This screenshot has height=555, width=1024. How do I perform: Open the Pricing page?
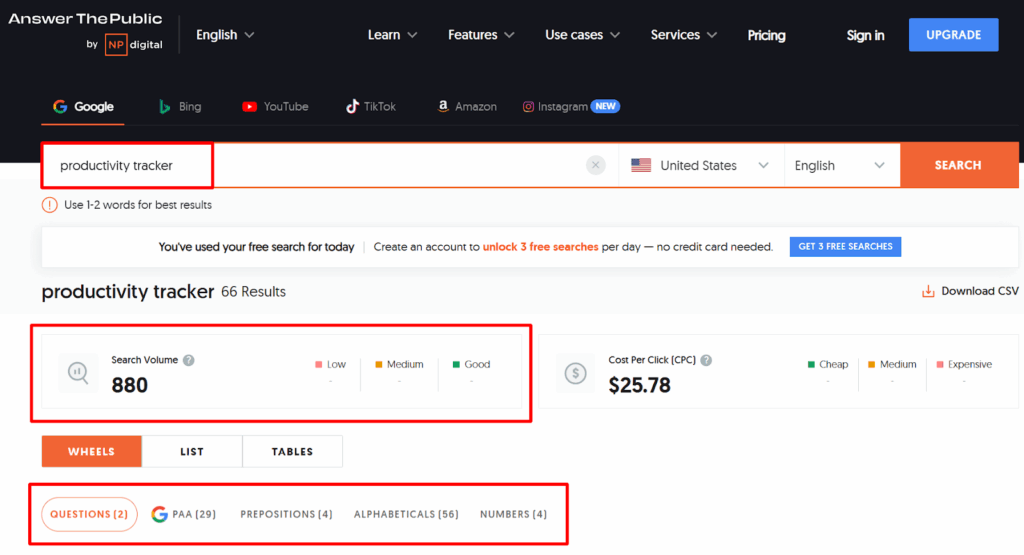[766, 35]
